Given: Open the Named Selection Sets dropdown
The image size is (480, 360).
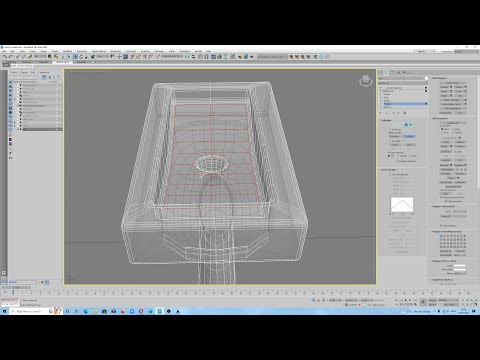Looking at the screenshot, I should pos(171,57).
